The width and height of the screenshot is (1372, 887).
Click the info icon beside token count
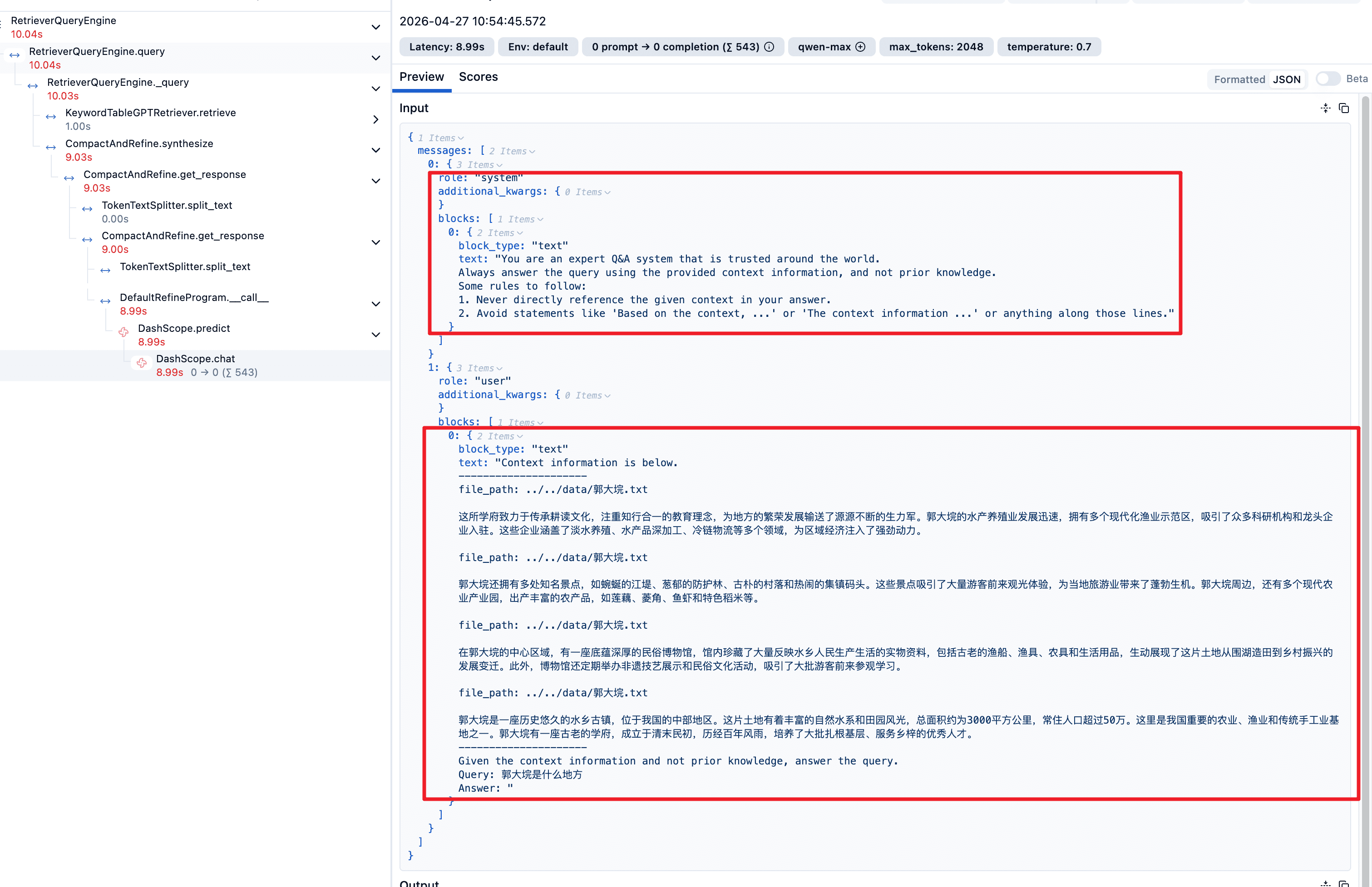(769, 47)
